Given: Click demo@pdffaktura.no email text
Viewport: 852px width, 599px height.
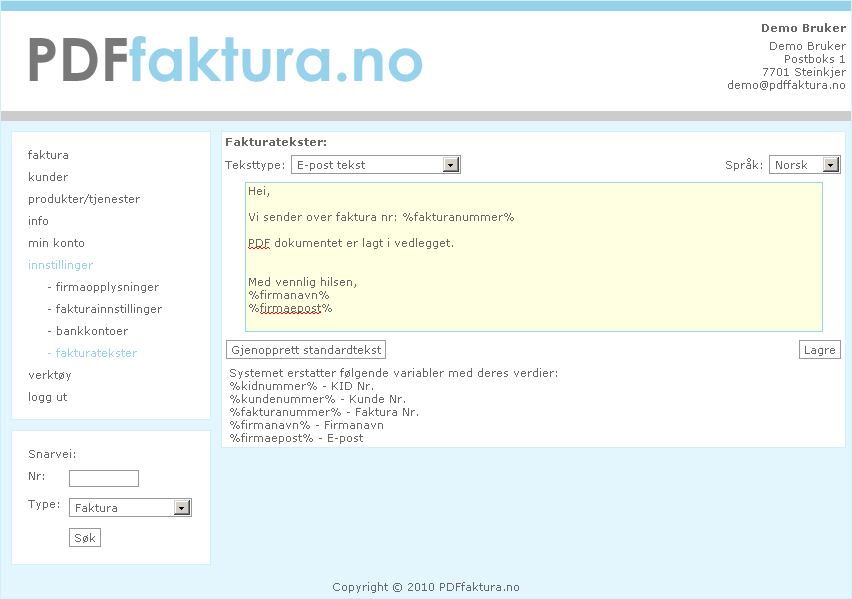Looking at the screenshot, I should pos(786,85).
